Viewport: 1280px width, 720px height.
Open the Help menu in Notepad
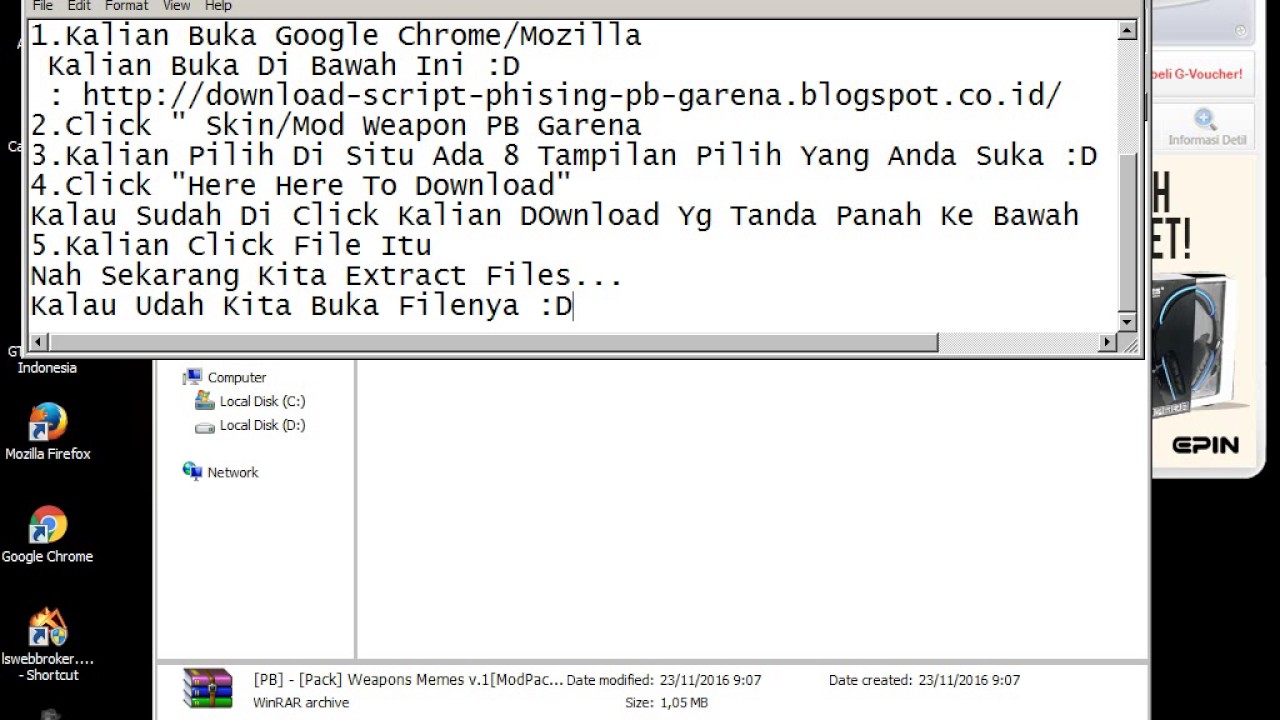(218, 6)
